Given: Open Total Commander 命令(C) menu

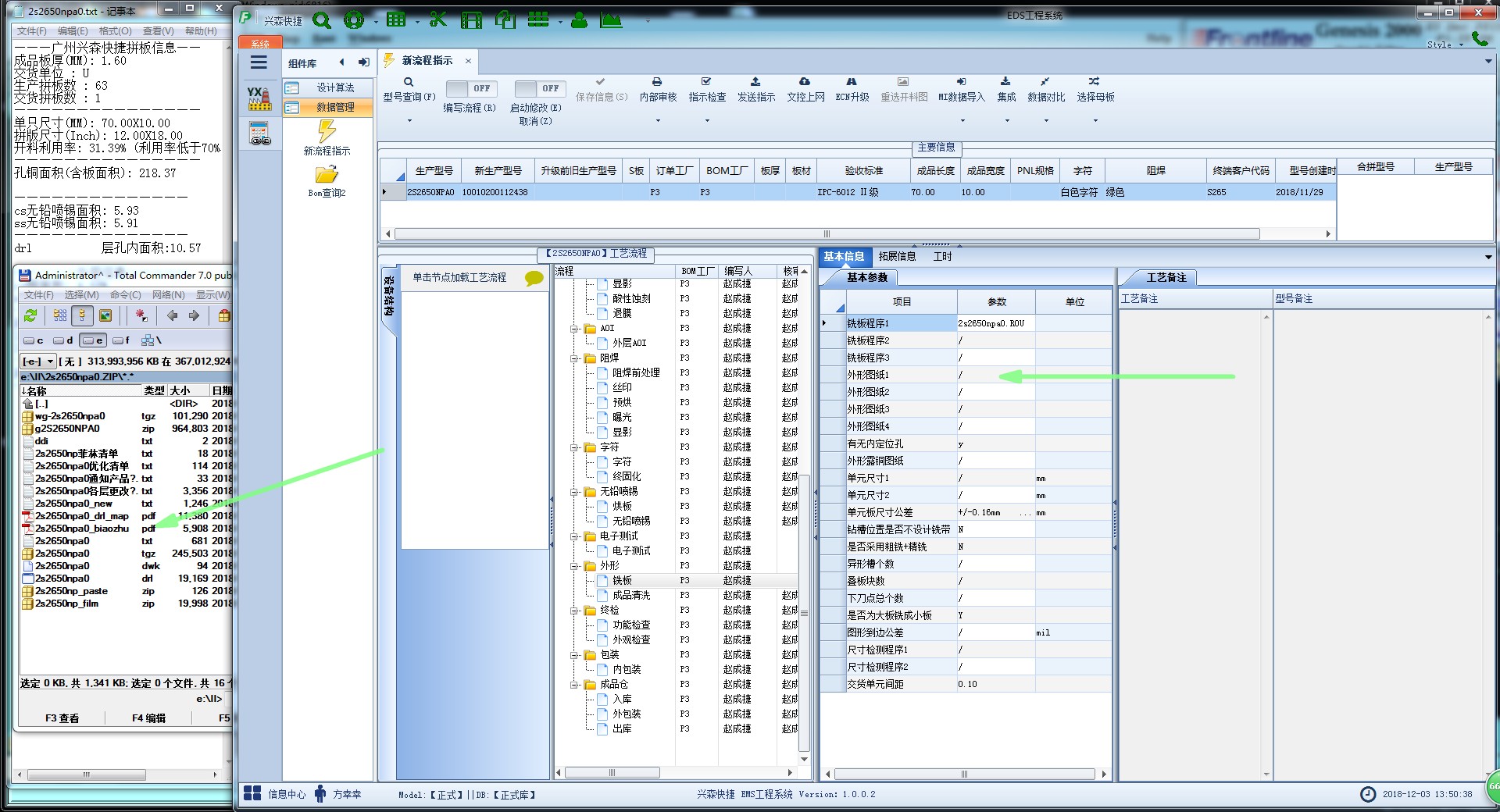Looking at the screenshot, I should tap(126, 295).
